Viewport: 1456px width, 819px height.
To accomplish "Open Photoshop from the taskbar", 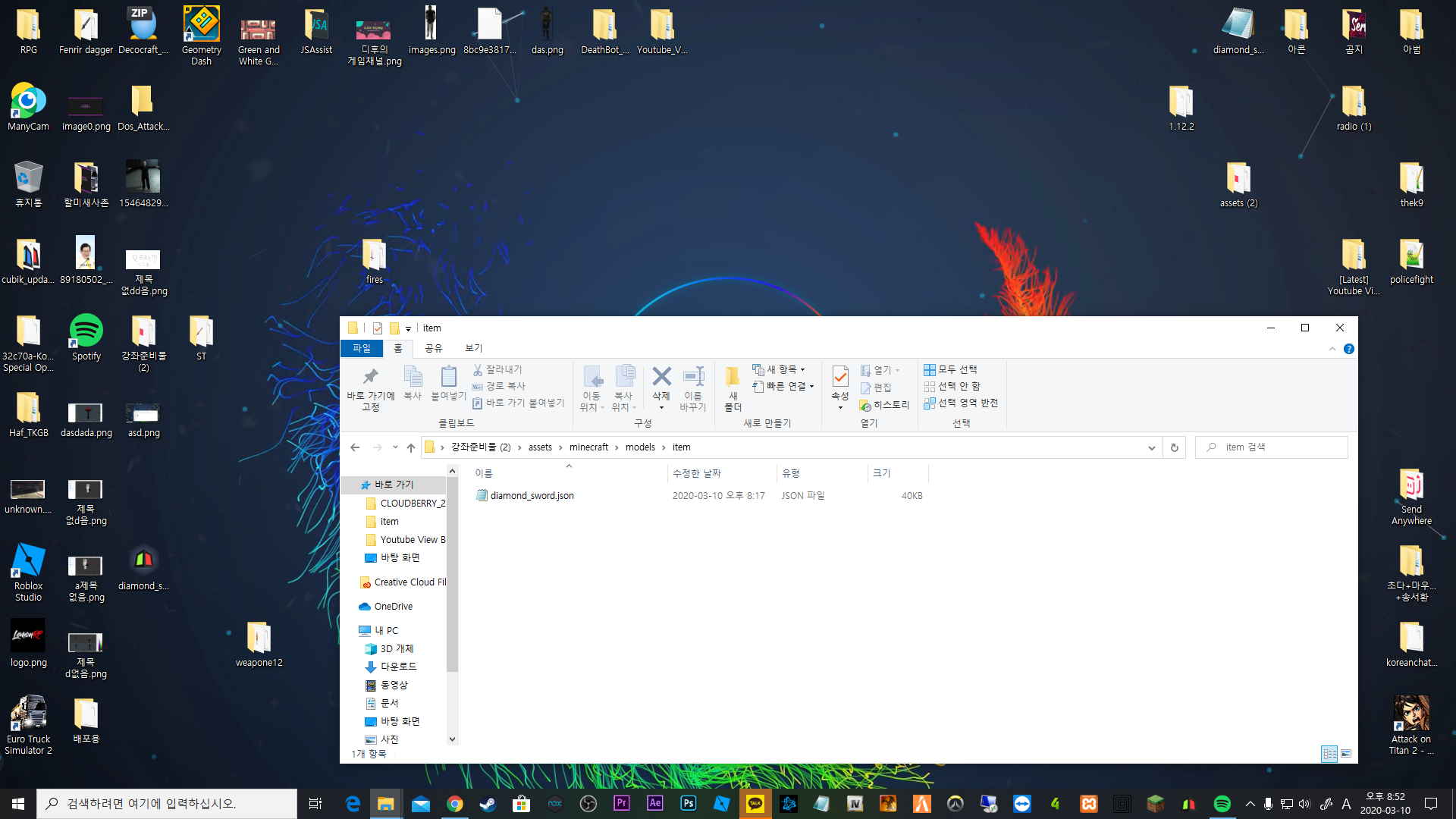I will pos(689,804).
